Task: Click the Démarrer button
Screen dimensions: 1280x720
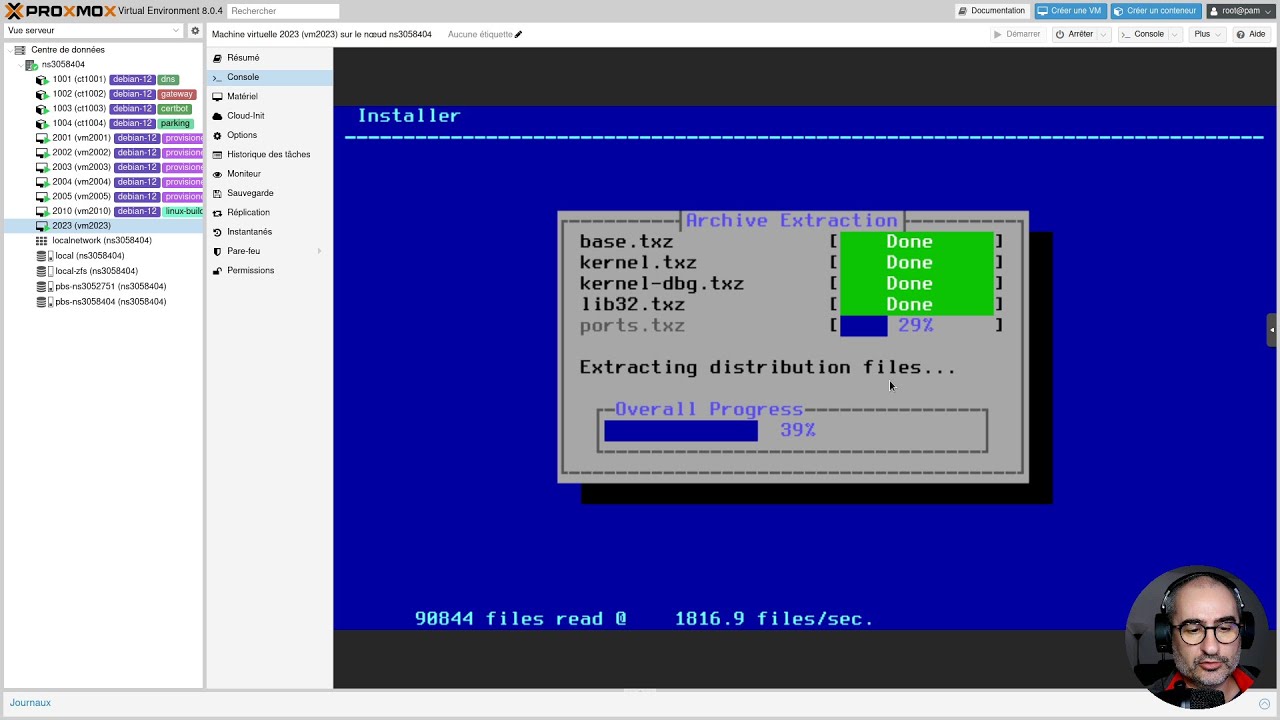Action: [1017, 34]
